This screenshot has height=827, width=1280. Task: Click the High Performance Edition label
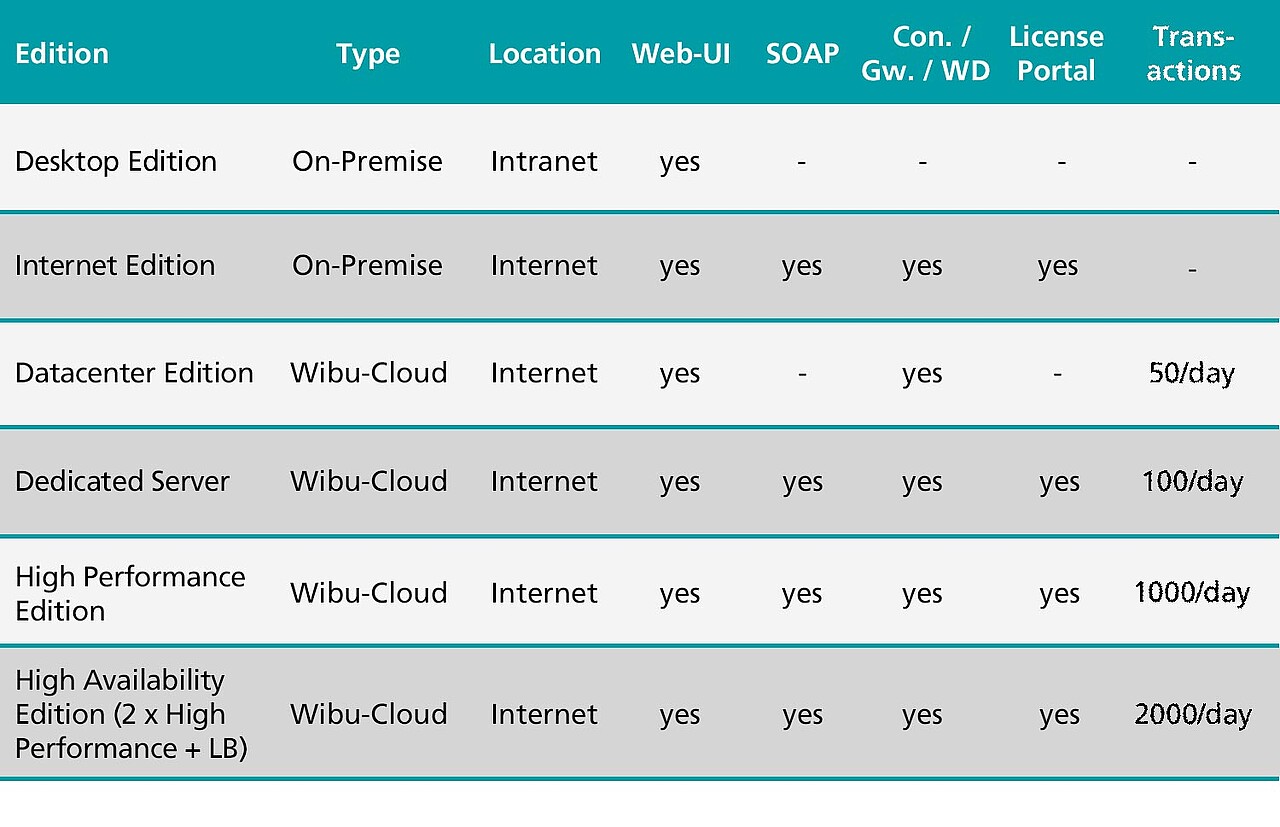click(x=130, y=593)
